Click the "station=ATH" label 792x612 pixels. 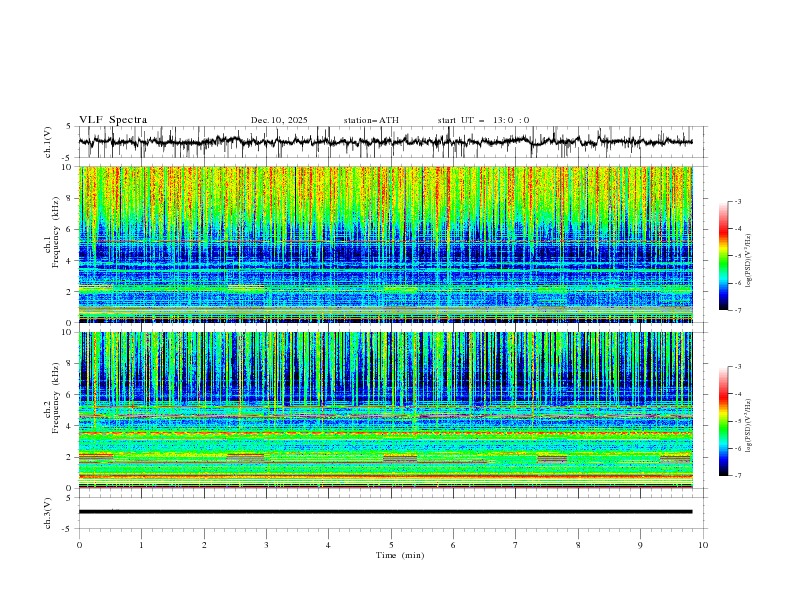click(x=371, y=120)
